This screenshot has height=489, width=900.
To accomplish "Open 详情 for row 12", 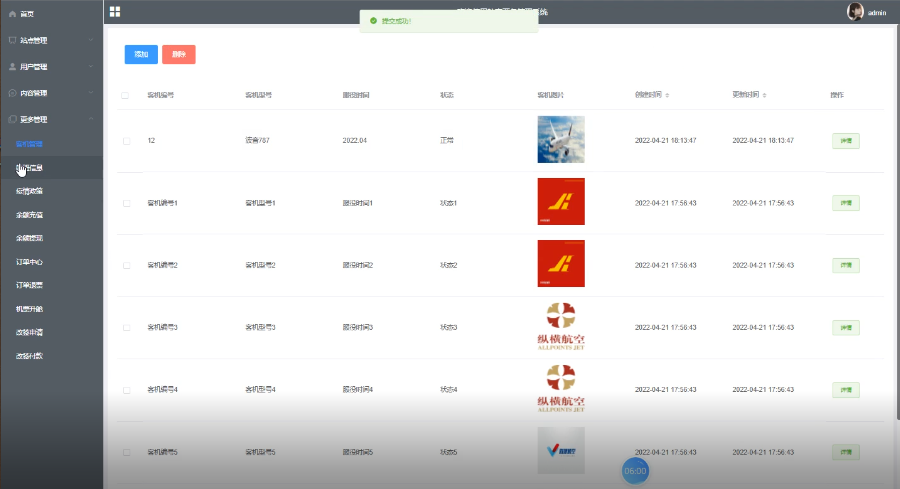I will click(x=845, y=141).
